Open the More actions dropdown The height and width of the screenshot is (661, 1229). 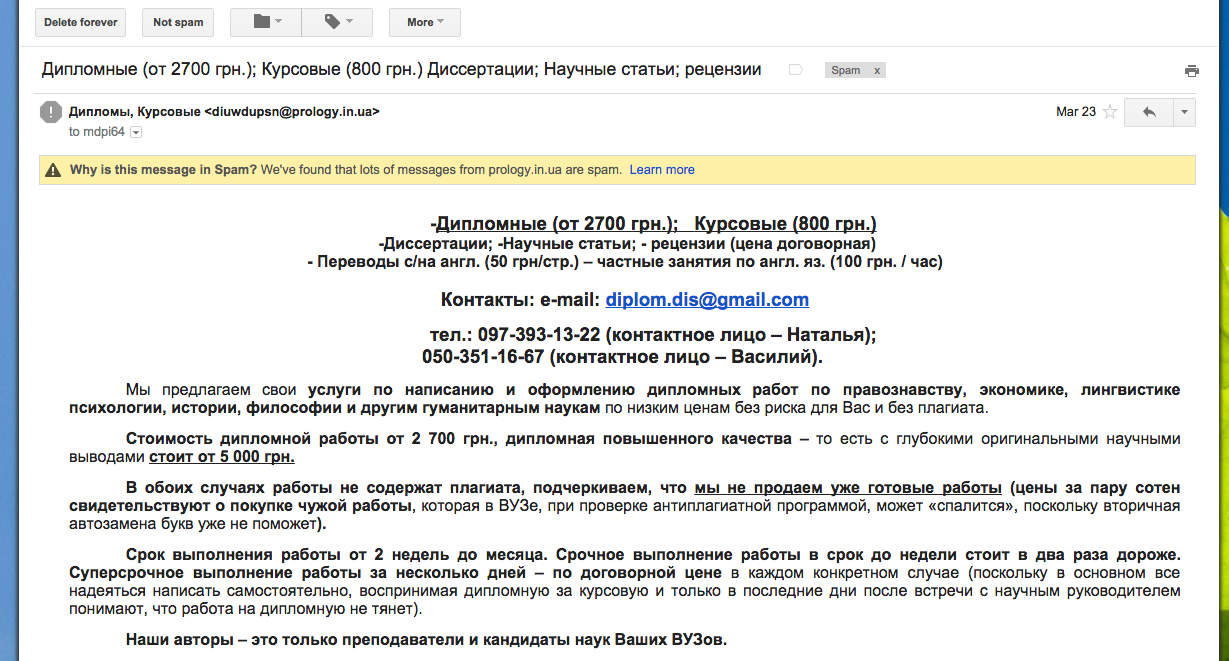[424, 22]
